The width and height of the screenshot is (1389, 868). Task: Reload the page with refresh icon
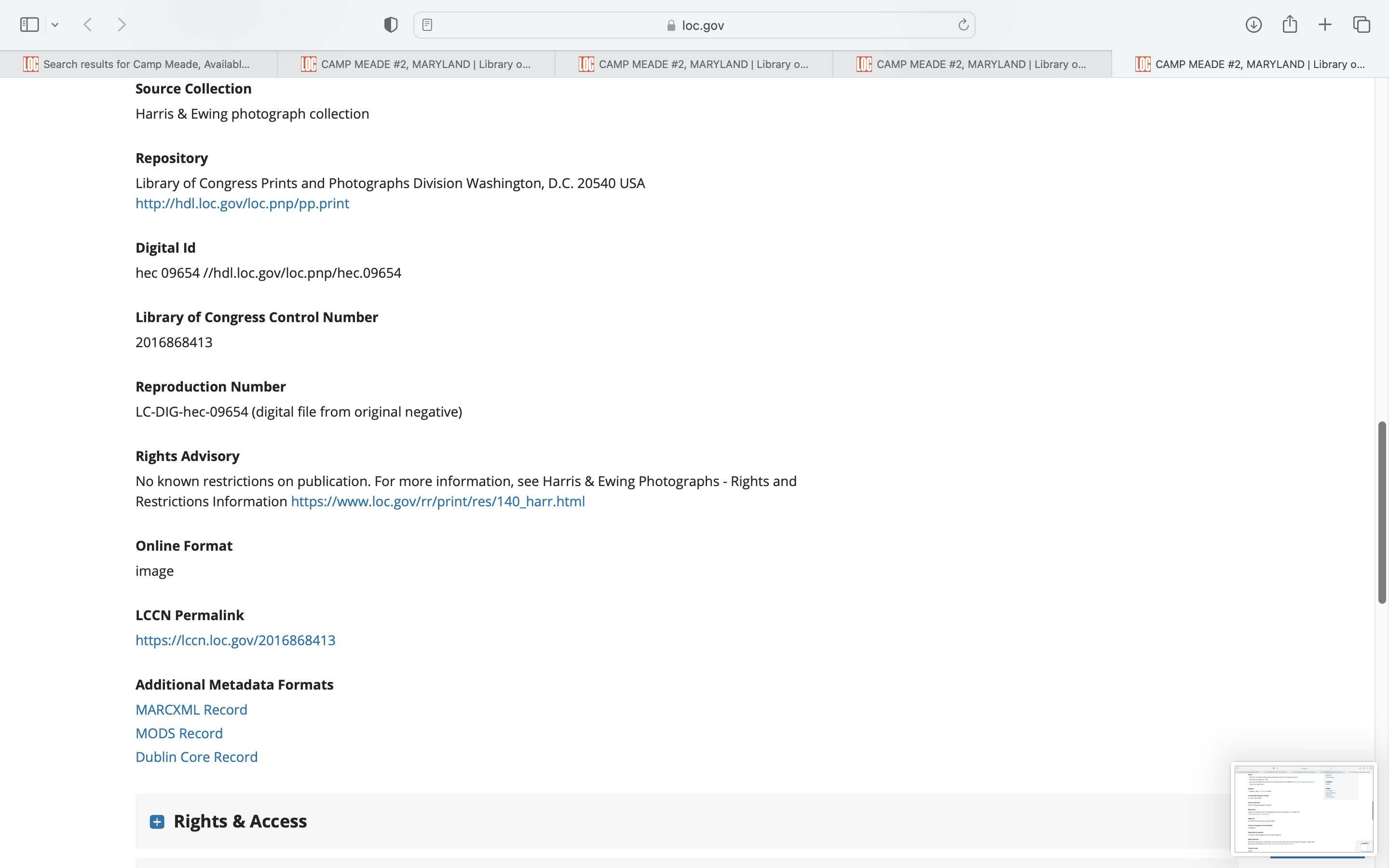(963, 25)
